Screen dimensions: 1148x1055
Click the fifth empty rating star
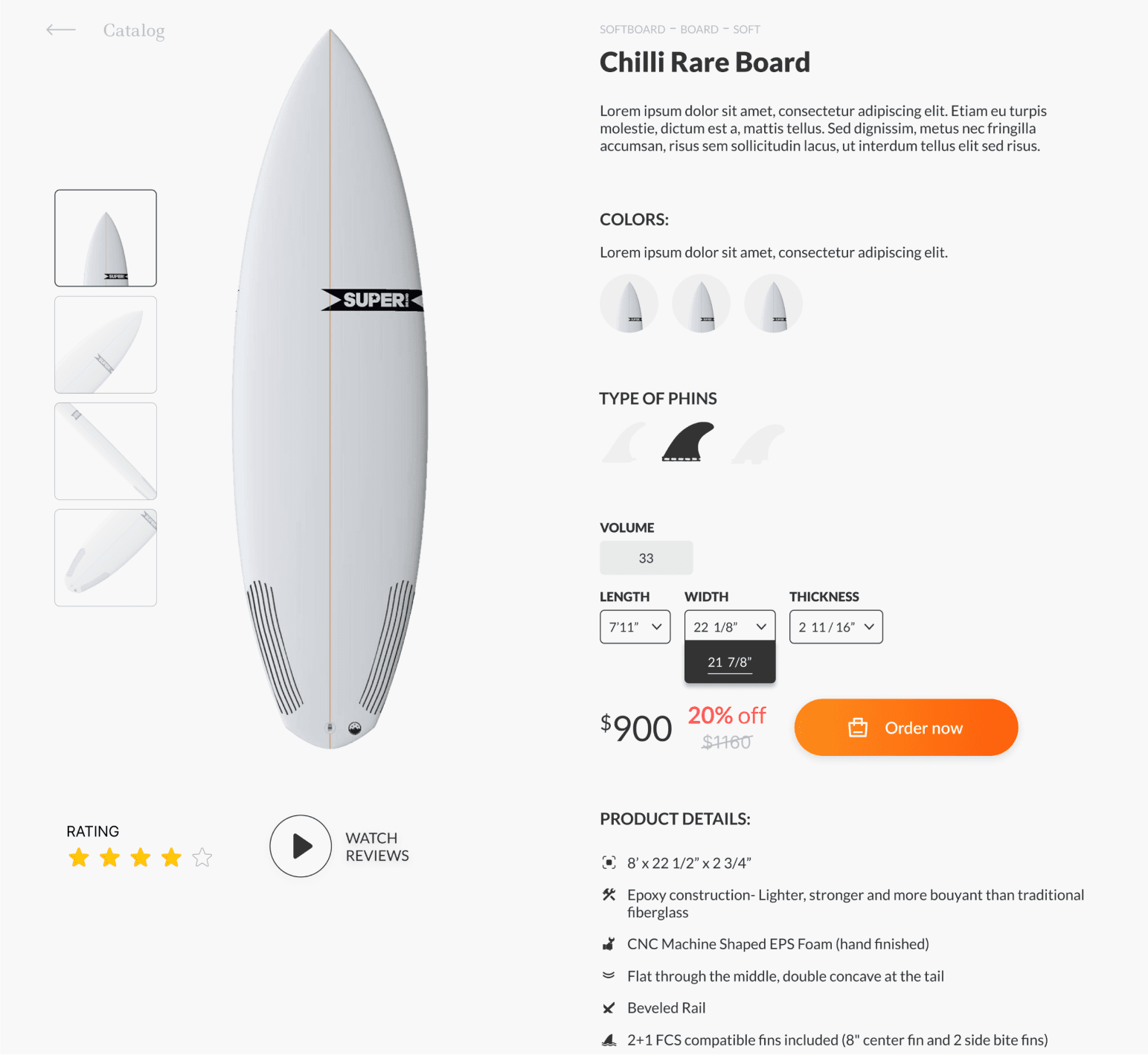tap(202, 858)
